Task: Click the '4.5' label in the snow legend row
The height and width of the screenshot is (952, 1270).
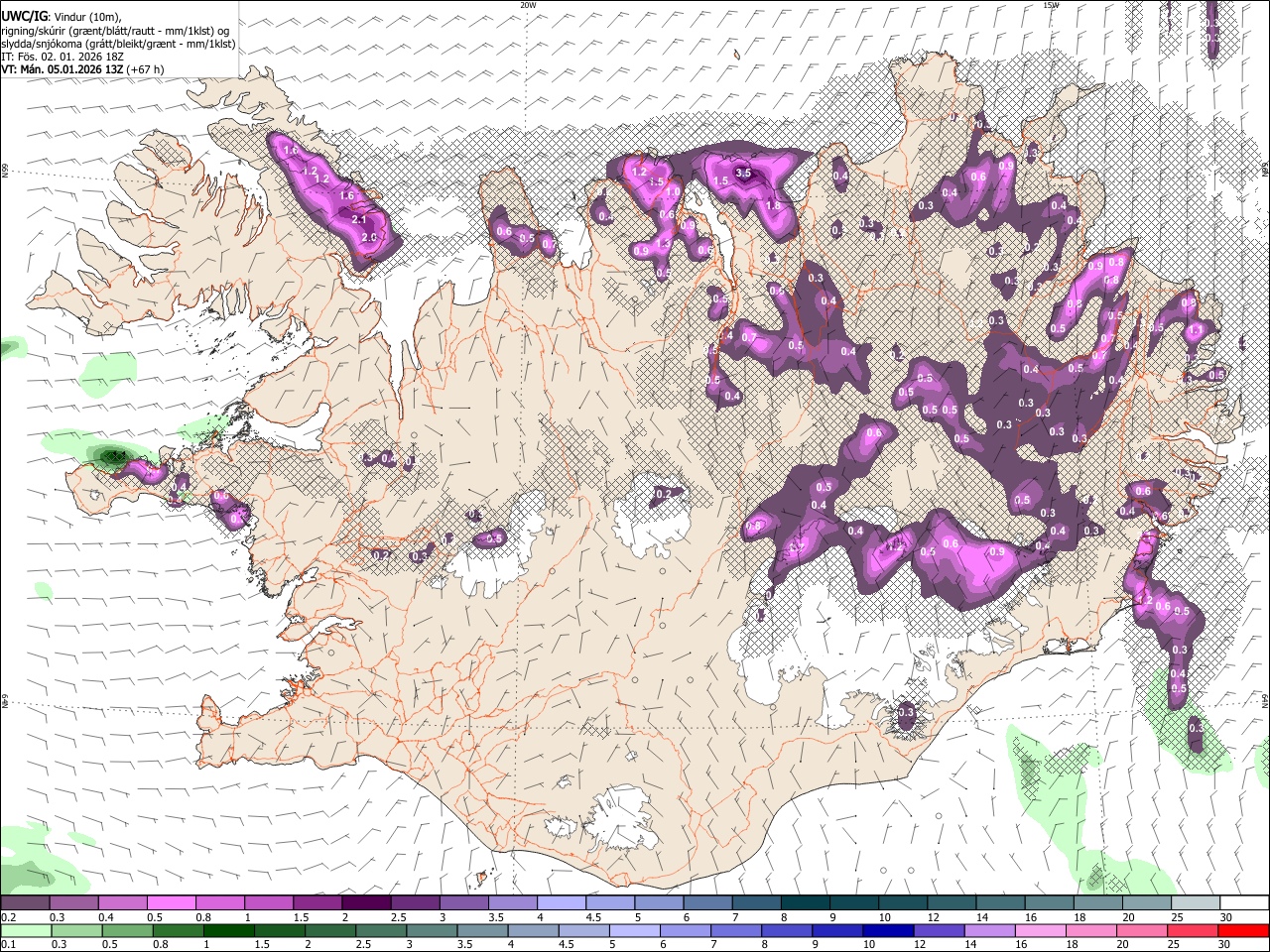Action: [x=592, y=917]
